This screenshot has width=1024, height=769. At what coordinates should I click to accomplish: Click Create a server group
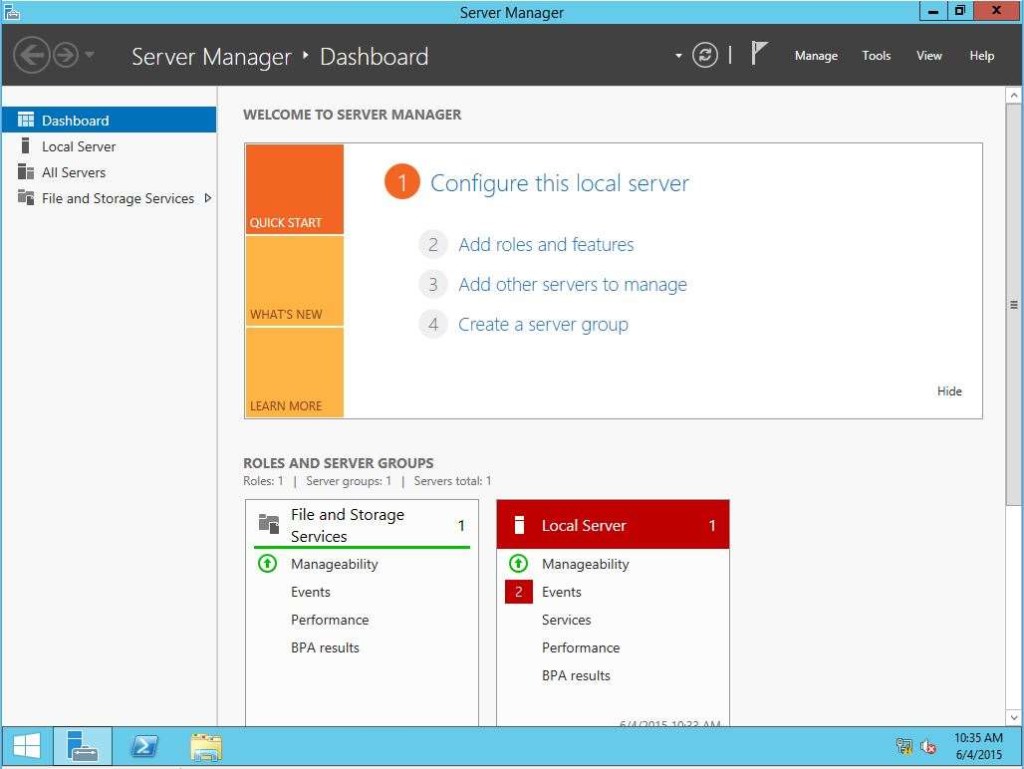(543, 324)
